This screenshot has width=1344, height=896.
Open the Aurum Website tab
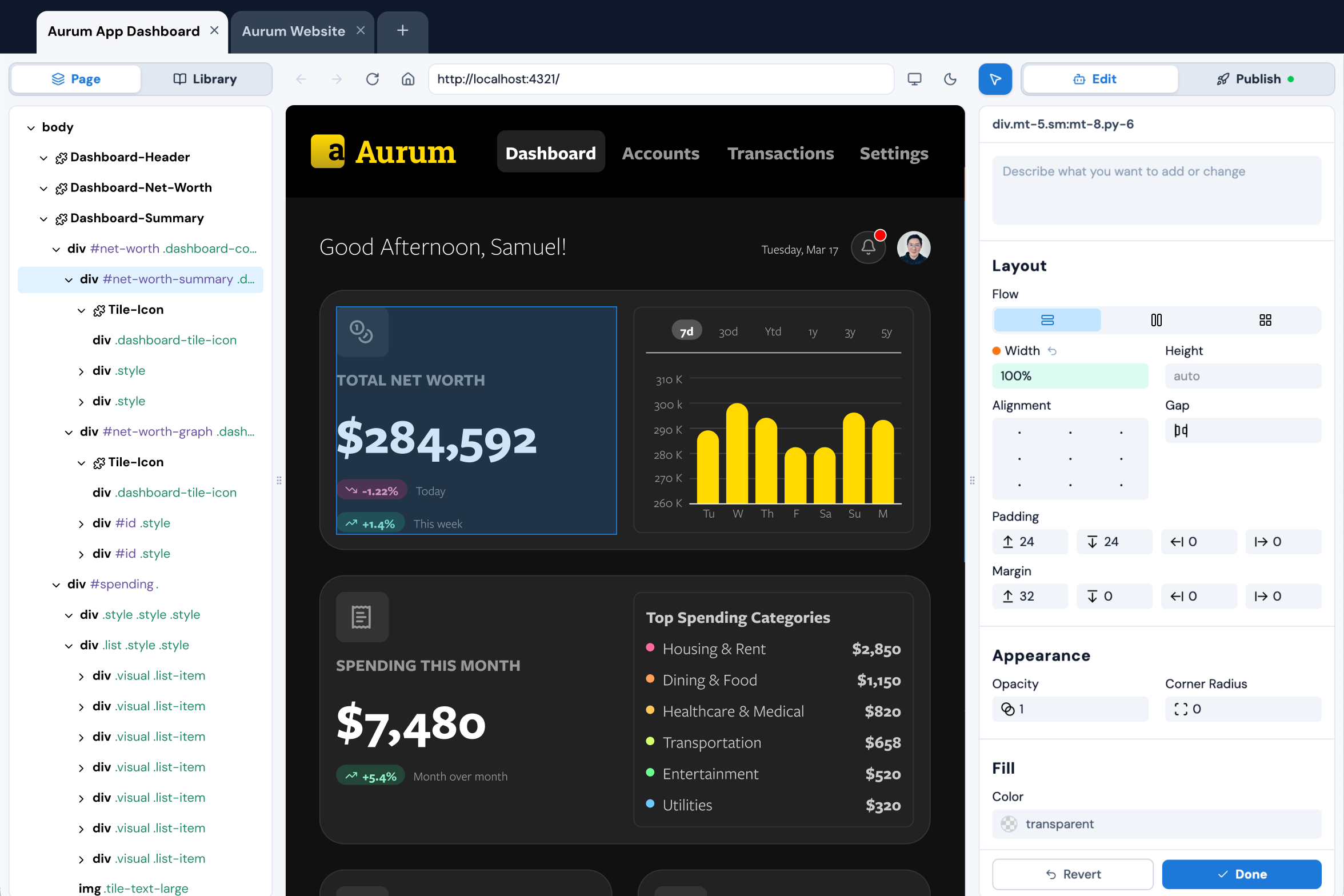click(x=293, y=31)
